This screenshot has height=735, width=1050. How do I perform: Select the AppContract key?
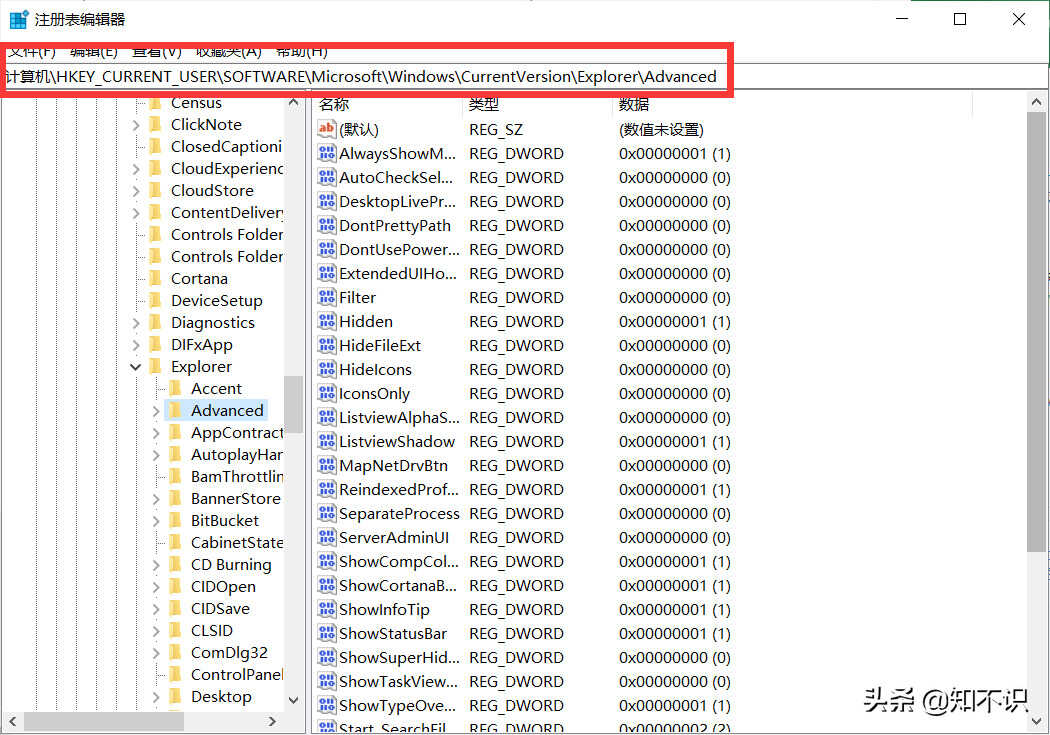coord(237,432)
